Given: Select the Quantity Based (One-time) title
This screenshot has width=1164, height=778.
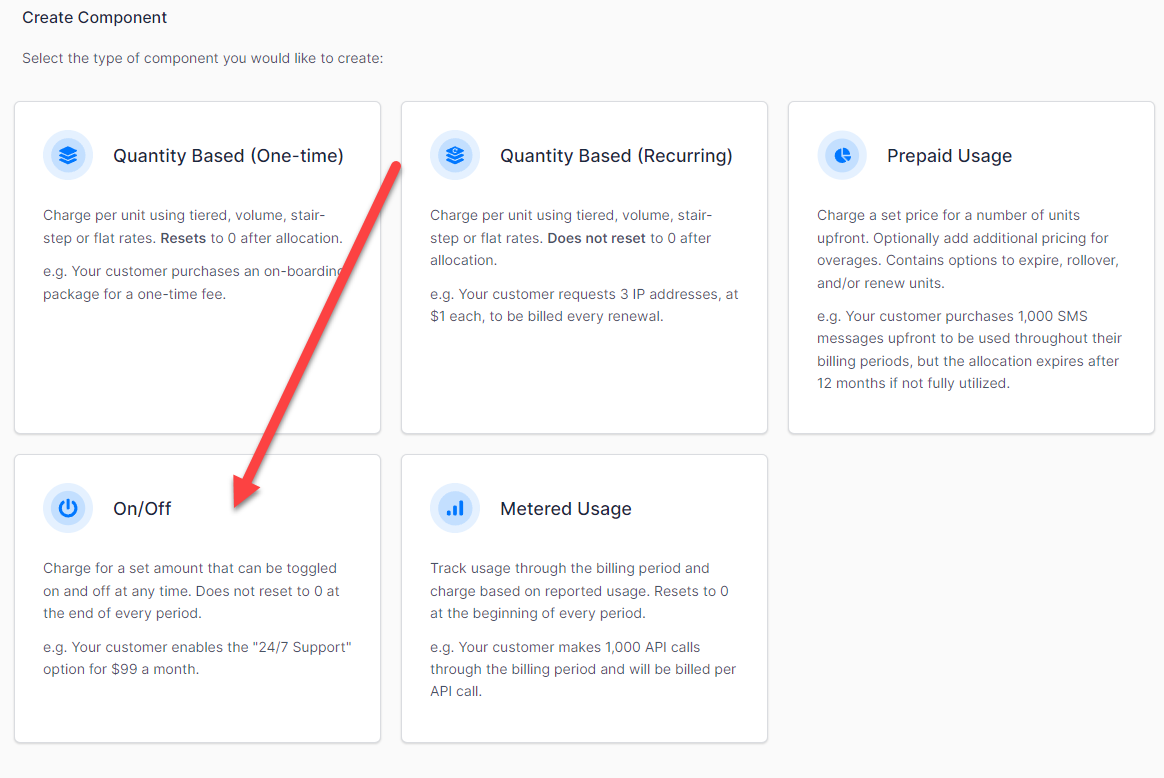Looking at the screenshot, I should 228,156.
